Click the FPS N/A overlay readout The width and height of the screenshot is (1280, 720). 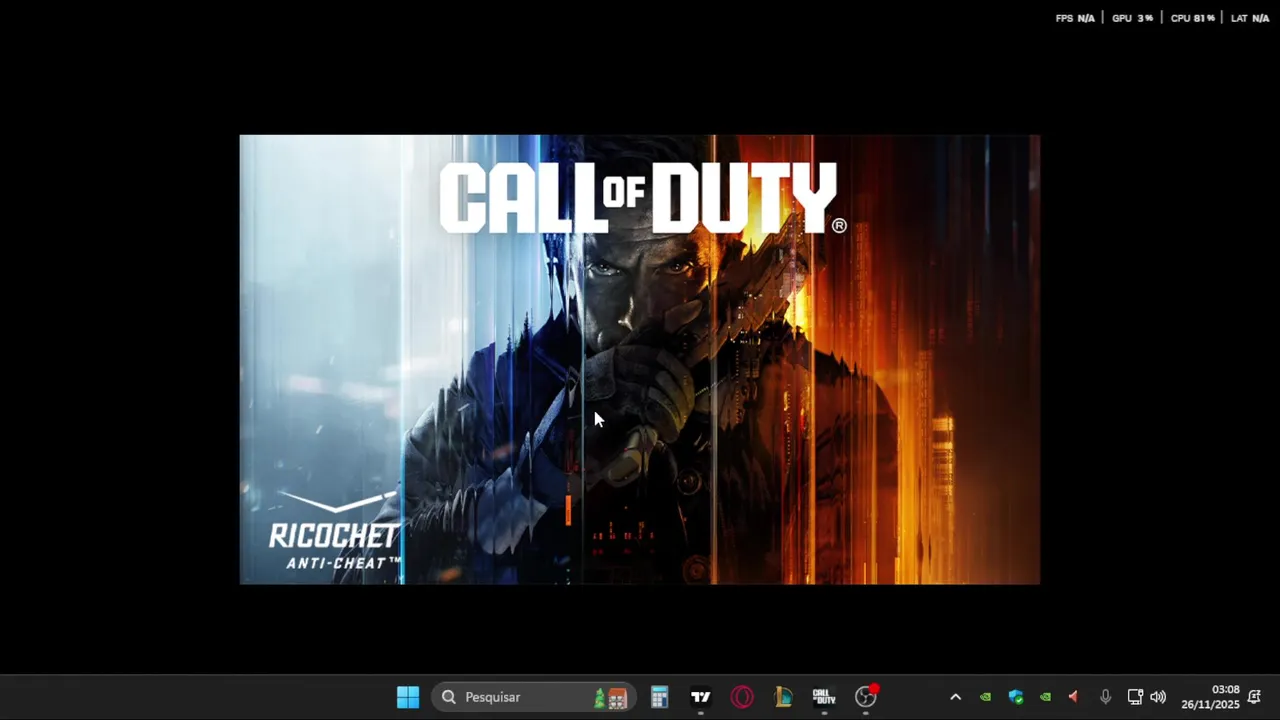(x=1075, y=18)
